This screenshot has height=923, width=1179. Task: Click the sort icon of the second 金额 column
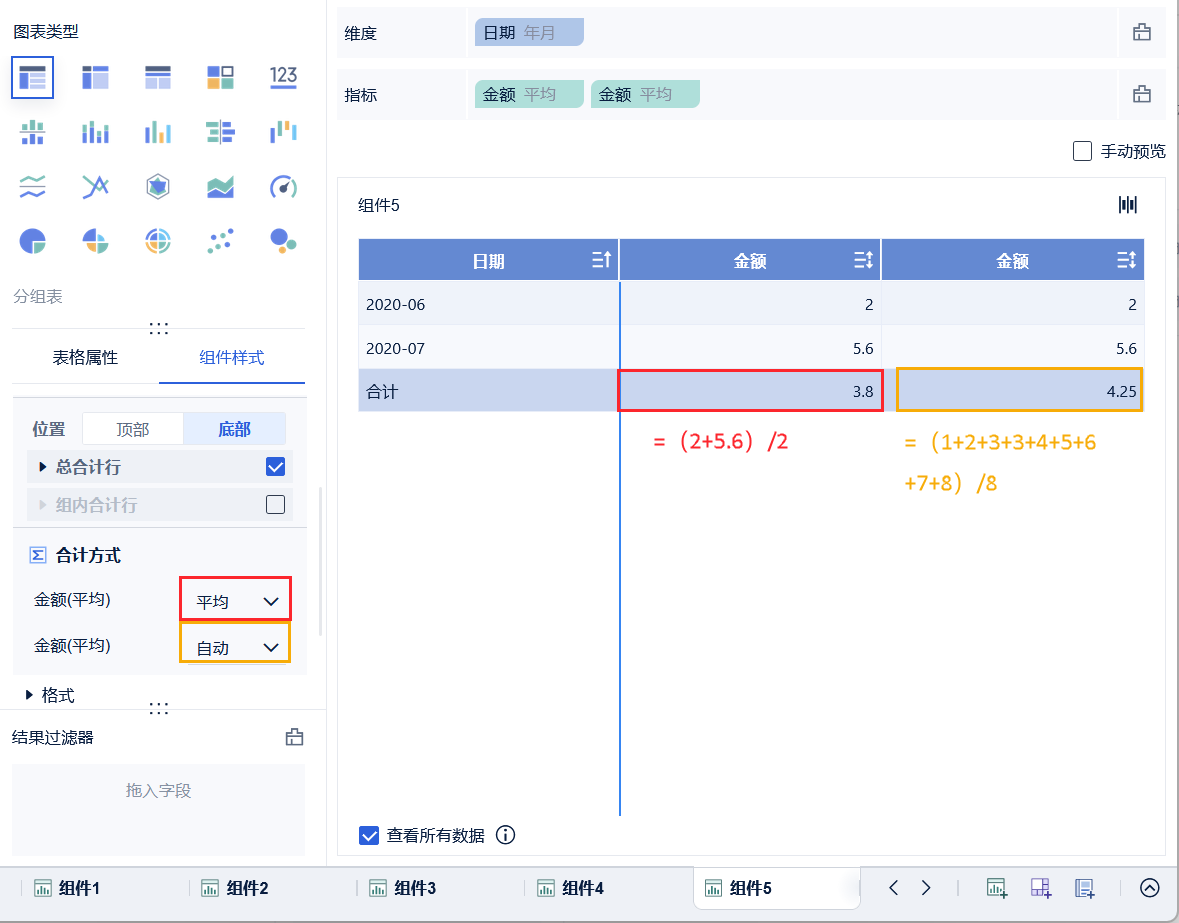click(1126, 260)
